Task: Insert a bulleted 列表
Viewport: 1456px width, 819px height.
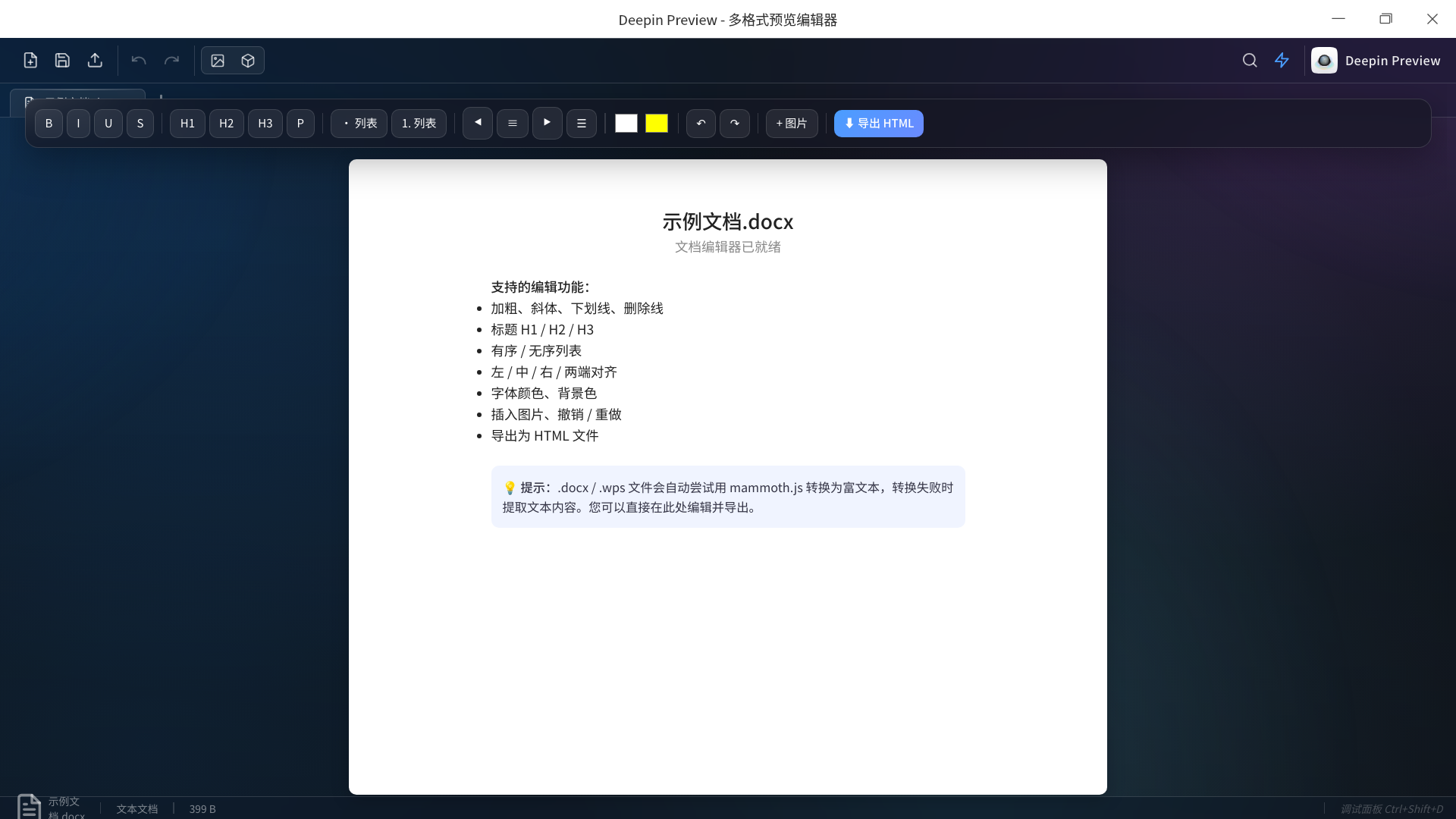Action: click(359, 123)
